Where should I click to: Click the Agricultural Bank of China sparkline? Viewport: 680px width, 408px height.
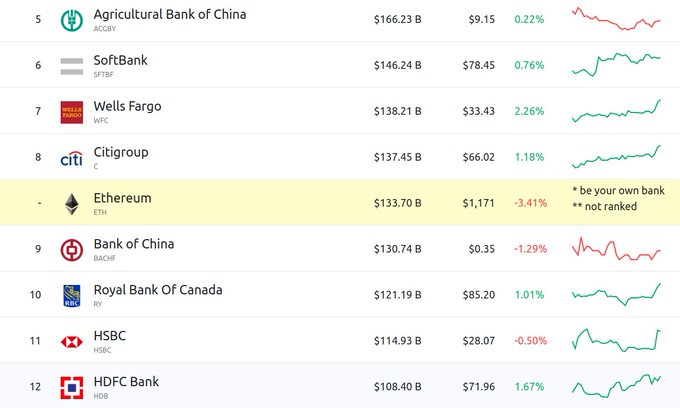616,19
